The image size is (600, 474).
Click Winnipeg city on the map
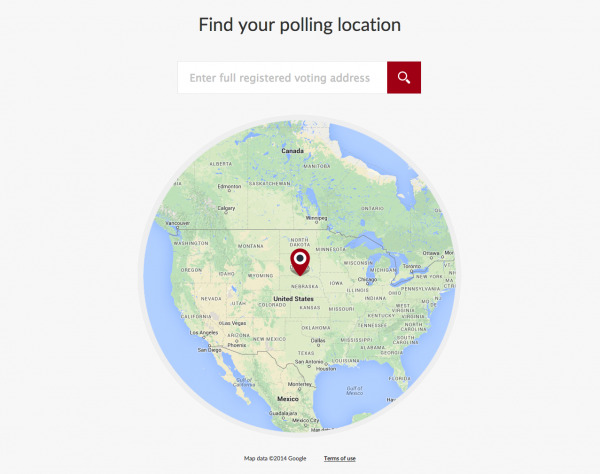coord(316,218)
